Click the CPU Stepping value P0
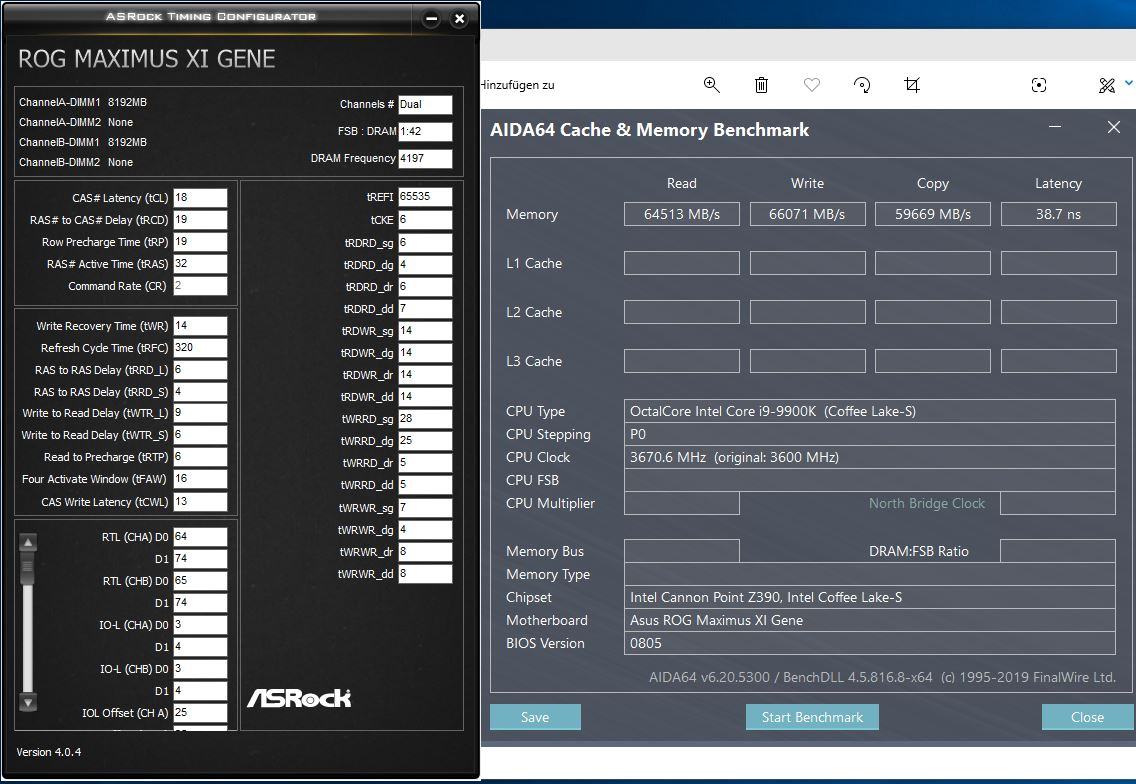 (869, 434)
